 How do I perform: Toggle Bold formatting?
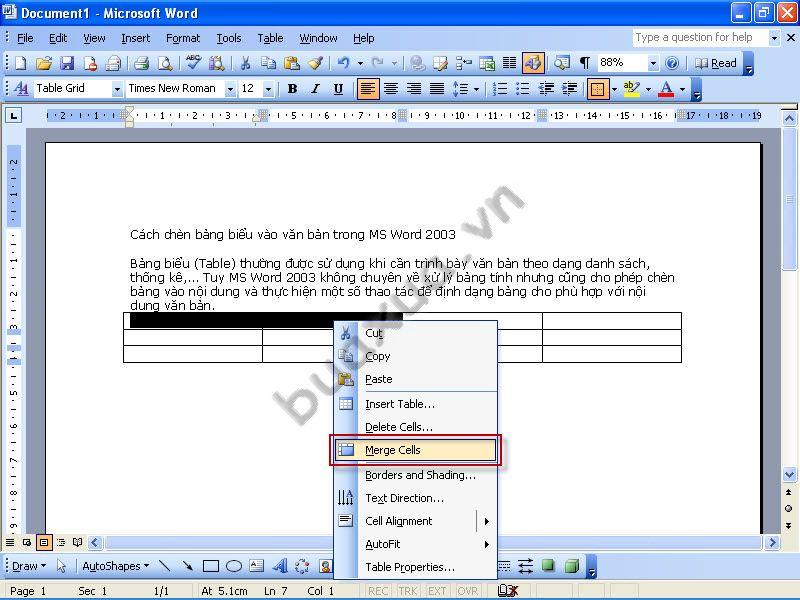[x=292, y=89]
